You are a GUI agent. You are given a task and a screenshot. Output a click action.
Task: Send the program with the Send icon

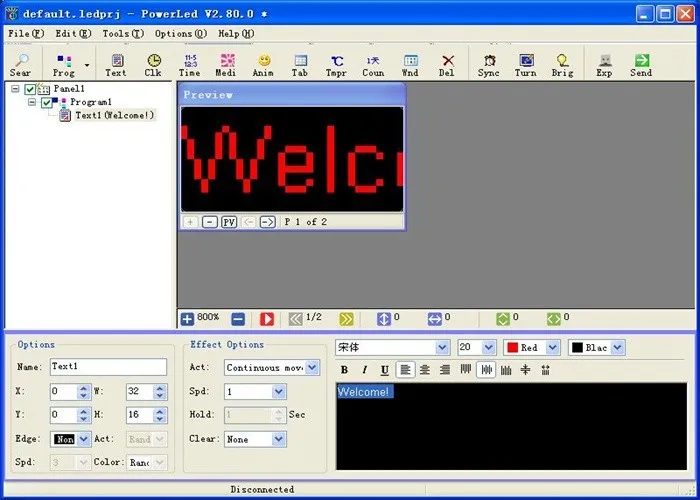coord(642,65)
